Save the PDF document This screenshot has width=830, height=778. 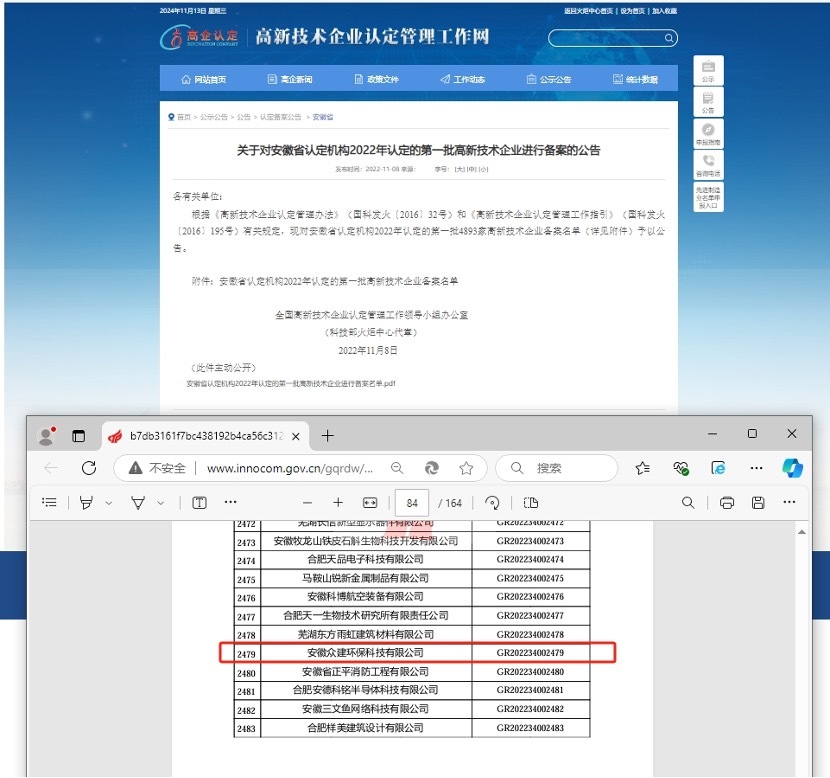pyautogui.click(x=758, y=503)
